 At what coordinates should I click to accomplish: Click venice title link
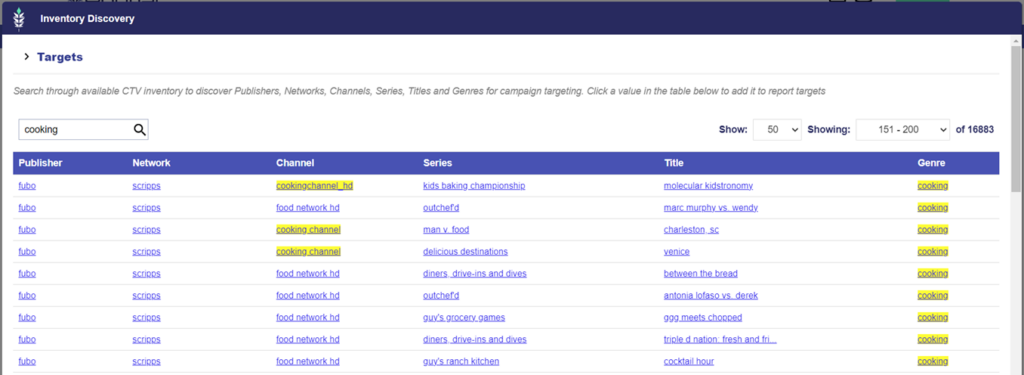[x=677, y=252]
